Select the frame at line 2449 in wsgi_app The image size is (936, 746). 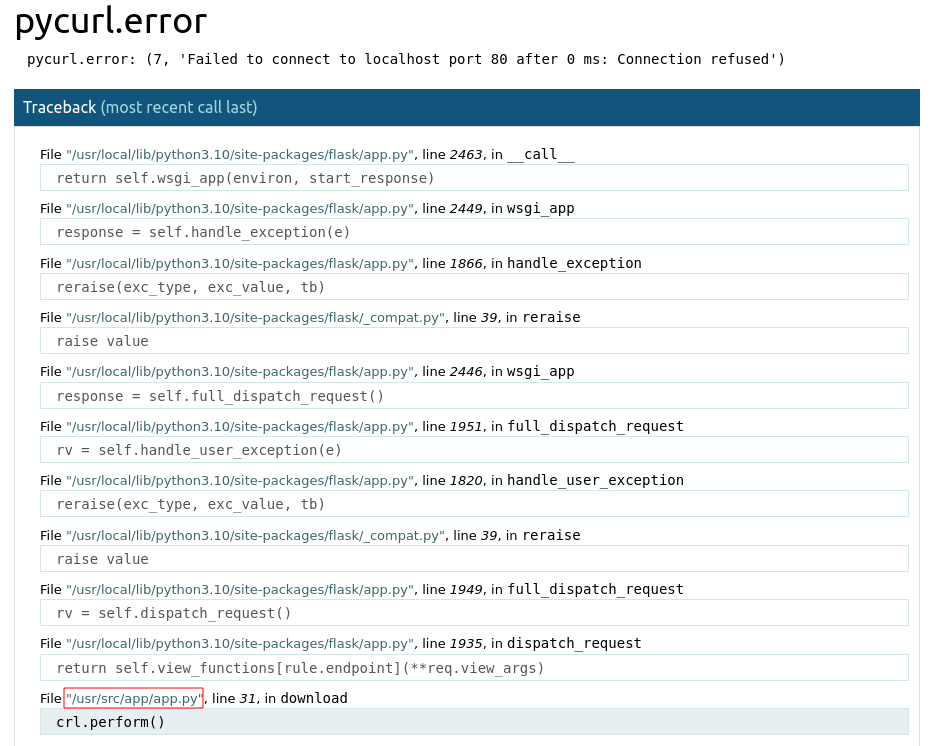(307, 209)
